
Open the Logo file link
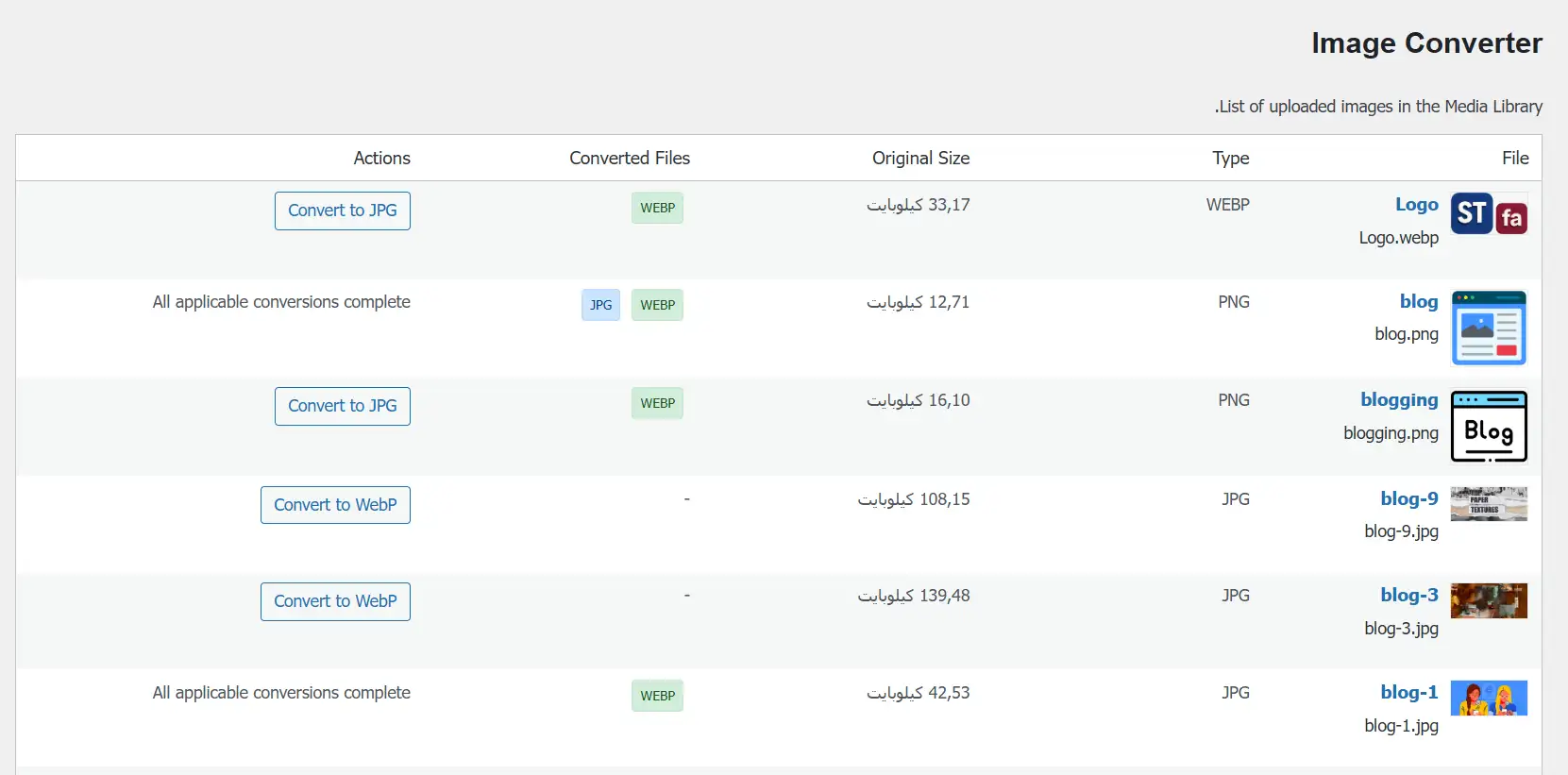1417,204
